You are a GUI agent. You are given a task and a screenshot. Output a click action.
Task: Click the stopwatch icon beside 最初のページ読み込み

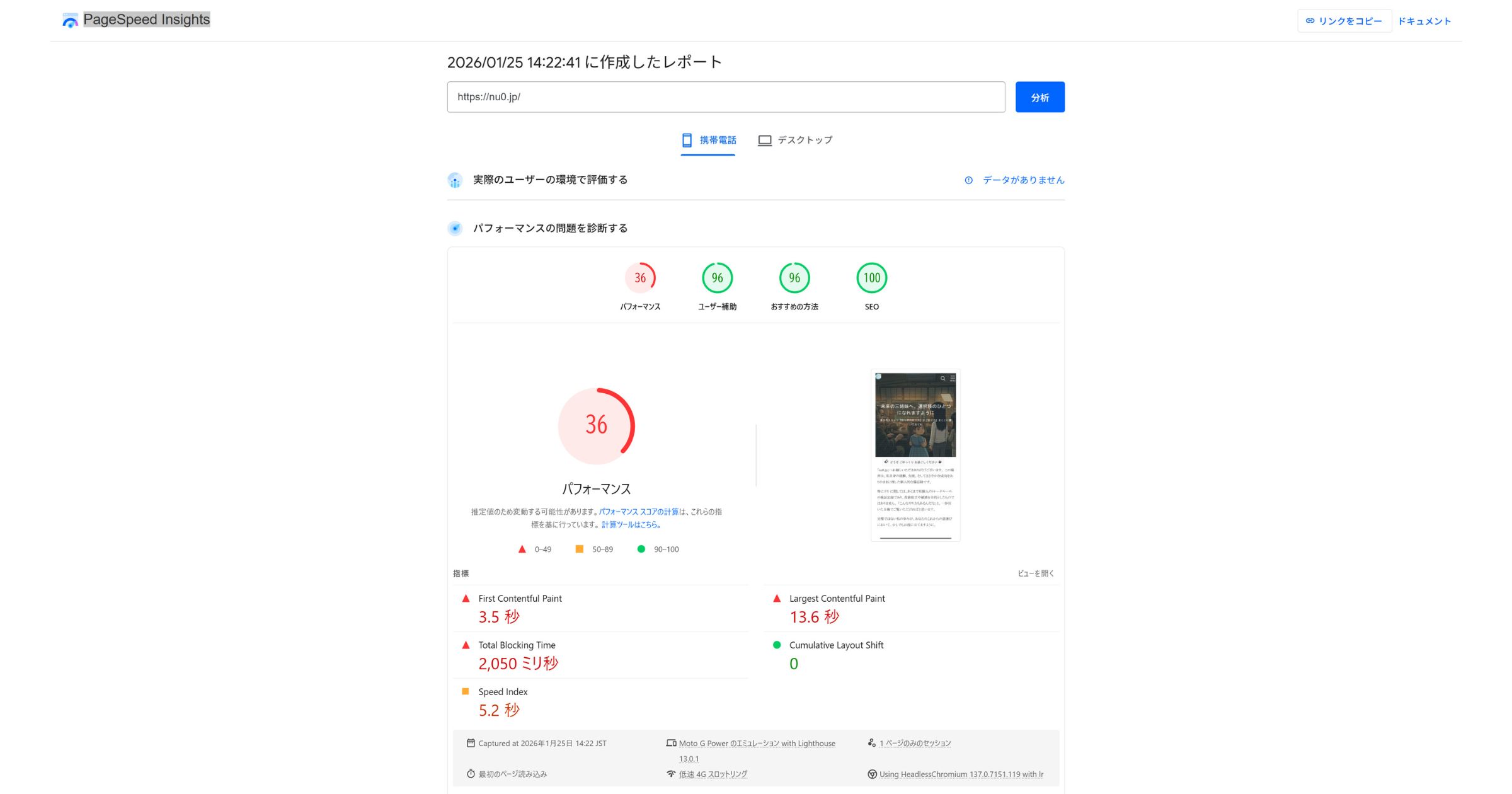470,773
